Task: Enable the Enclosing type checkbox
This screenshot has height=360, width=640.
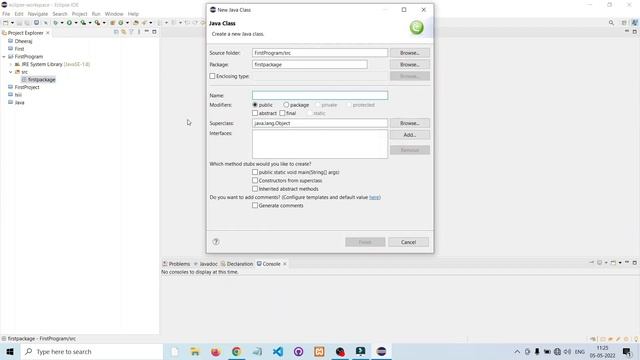Action: [212, 76]
